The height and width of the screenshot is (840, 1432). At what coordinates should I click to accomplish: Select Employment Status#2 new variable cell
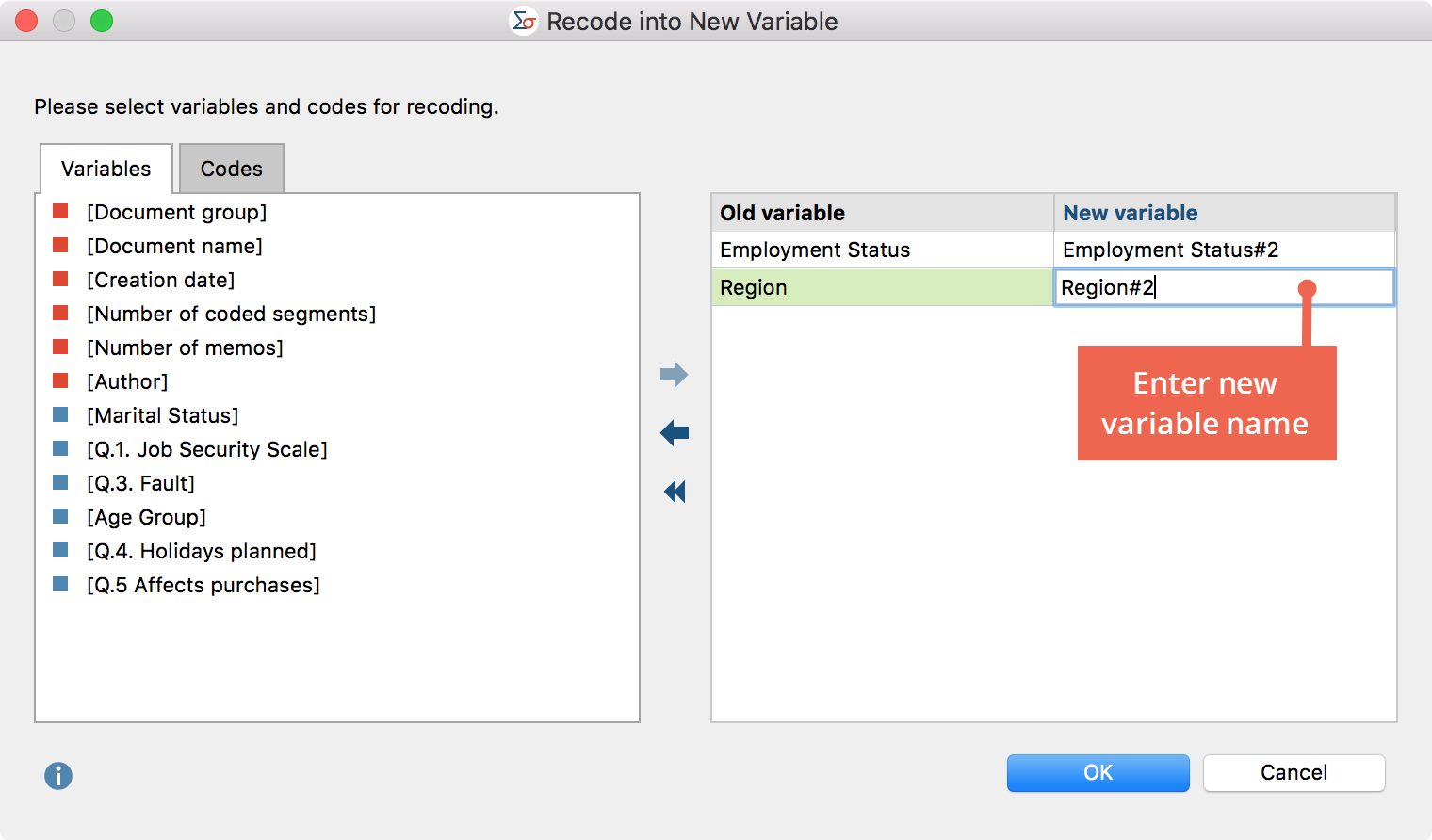pyautogui.click(x=1223, y=250)
